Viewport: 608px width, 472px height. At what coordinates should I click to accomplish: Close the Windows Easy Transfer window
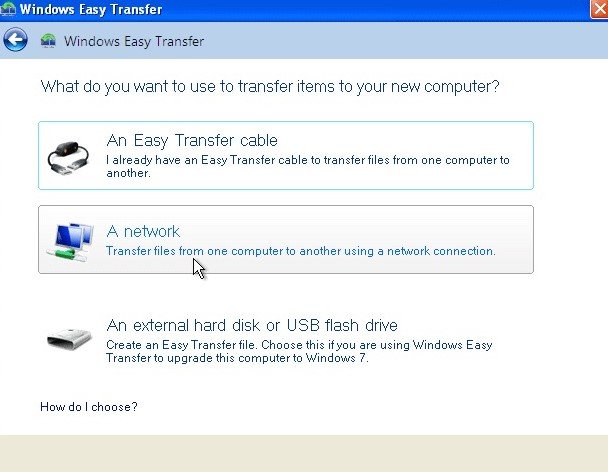pos(599,9)
